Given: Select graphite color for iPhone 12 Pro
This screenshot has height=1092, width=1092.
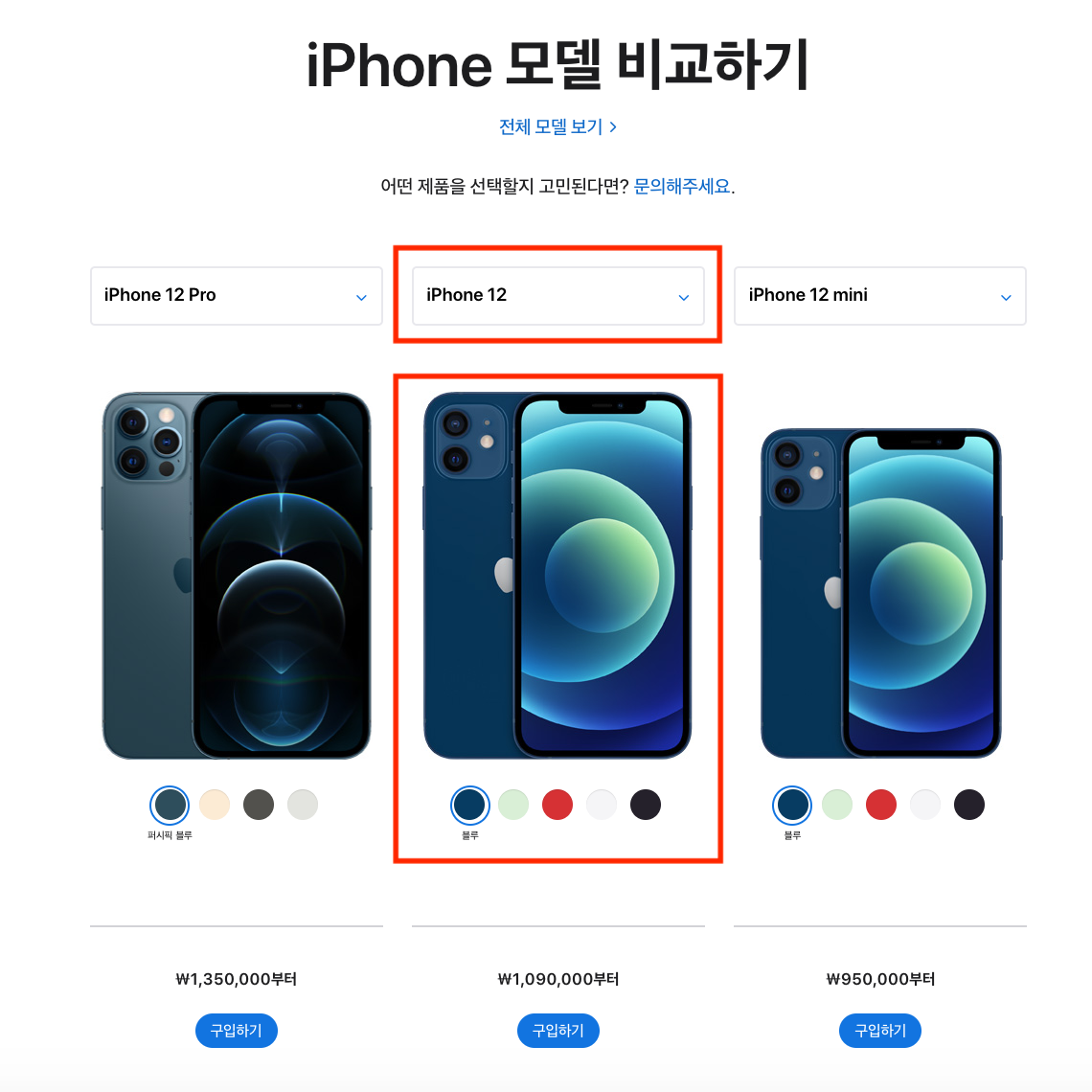Looking at the screenshot, I should pyautogui.click(x=259, y=805).
